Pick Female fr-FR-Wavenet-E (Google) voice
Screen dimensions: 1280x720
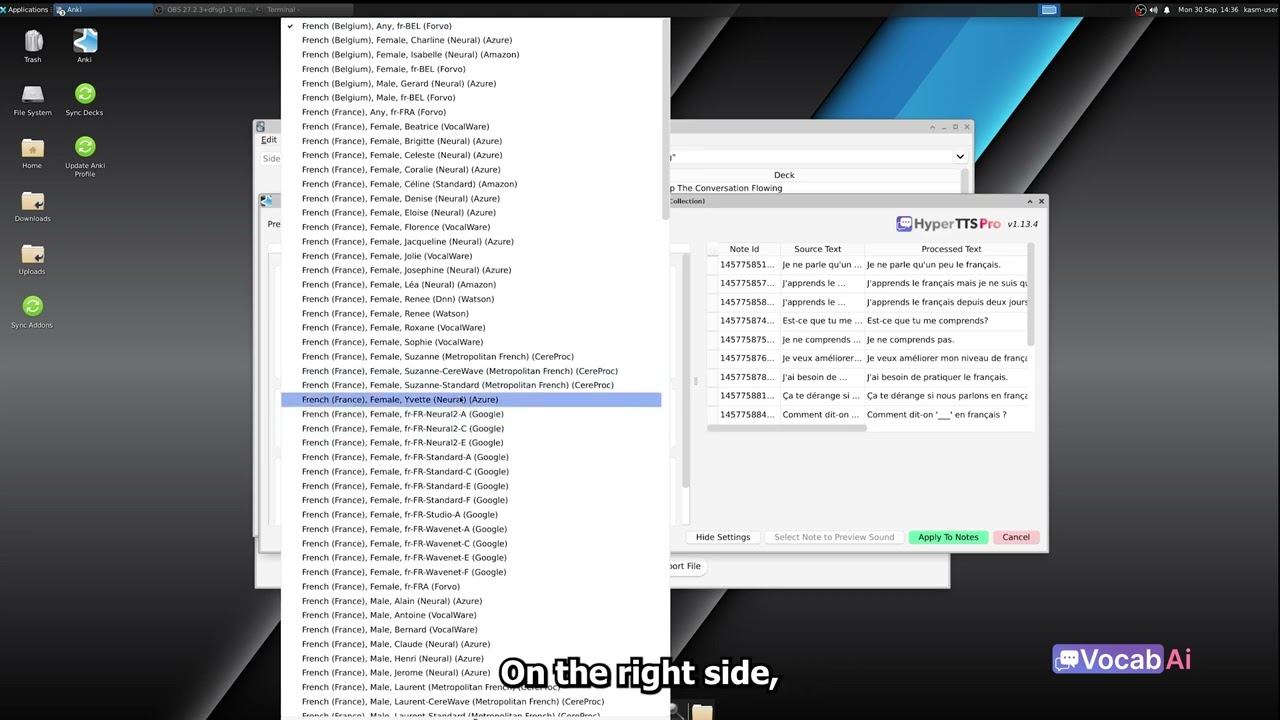click(471, 558)
